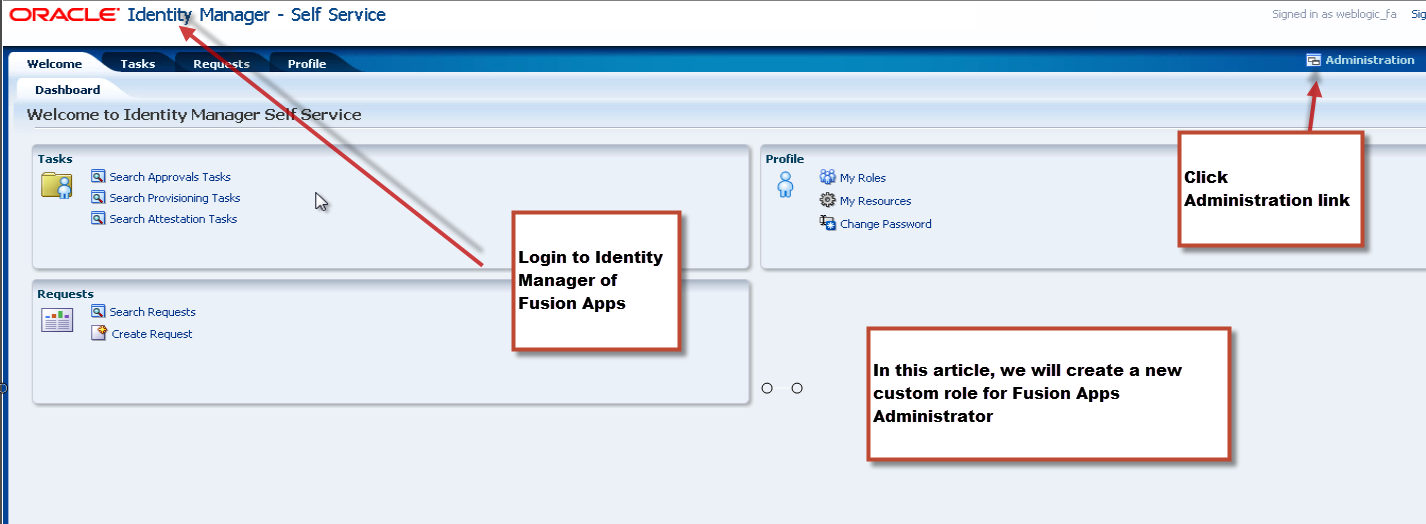Go to My Roles link
The width and height of the screenshot is (1426, 524).
[863, 178]
